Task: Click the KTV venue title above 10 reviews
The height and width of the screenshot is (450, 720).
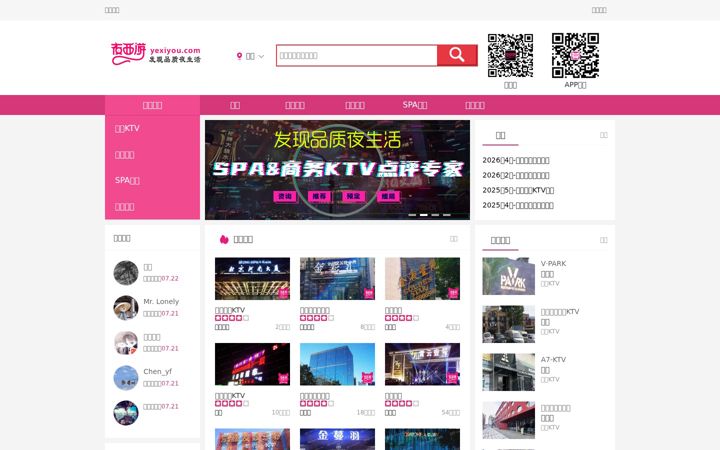Action: click(230, 396)
